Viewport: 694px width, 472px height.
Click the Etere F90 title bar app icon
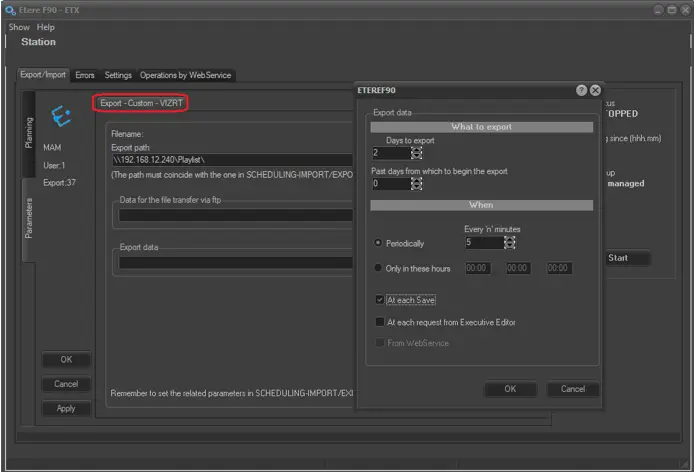coord(10,9)
